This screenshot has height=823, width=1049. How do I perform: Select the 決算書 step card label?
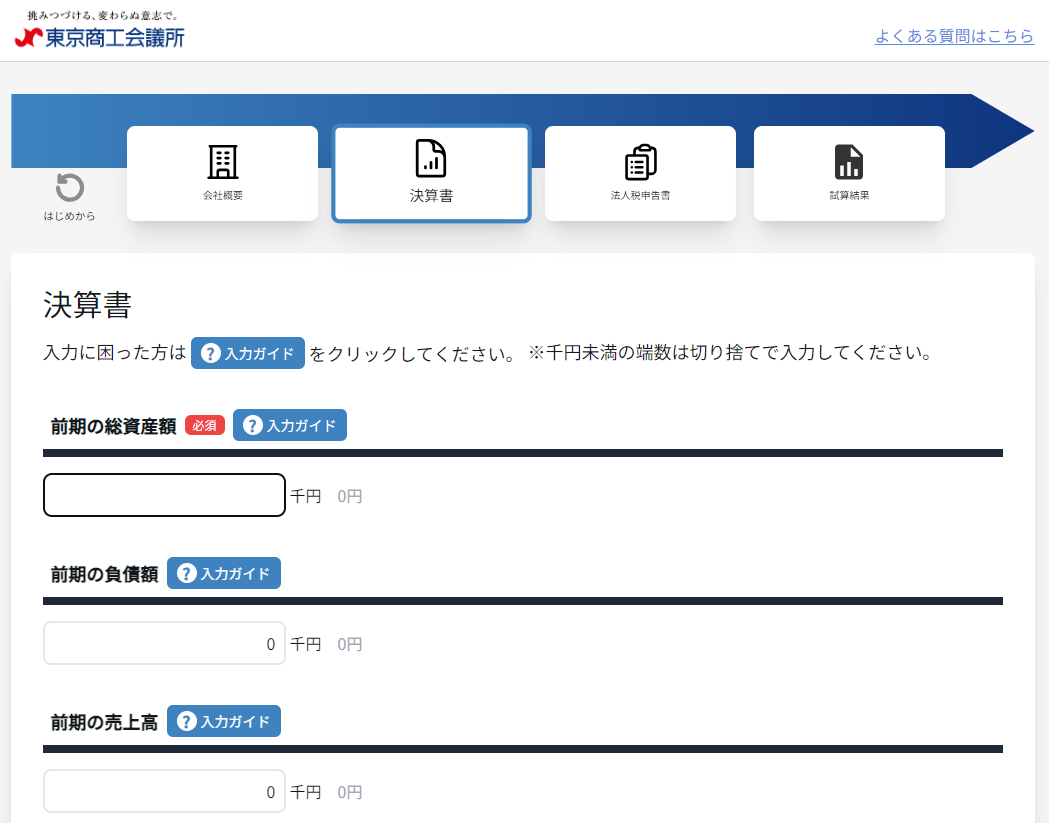[431, 196]
